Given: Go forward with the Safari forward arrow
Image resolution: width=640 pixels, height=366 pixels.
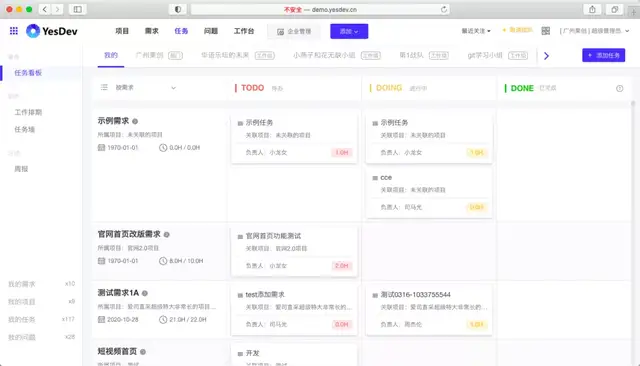Looking at the screenshot, I should click(58, 9).
